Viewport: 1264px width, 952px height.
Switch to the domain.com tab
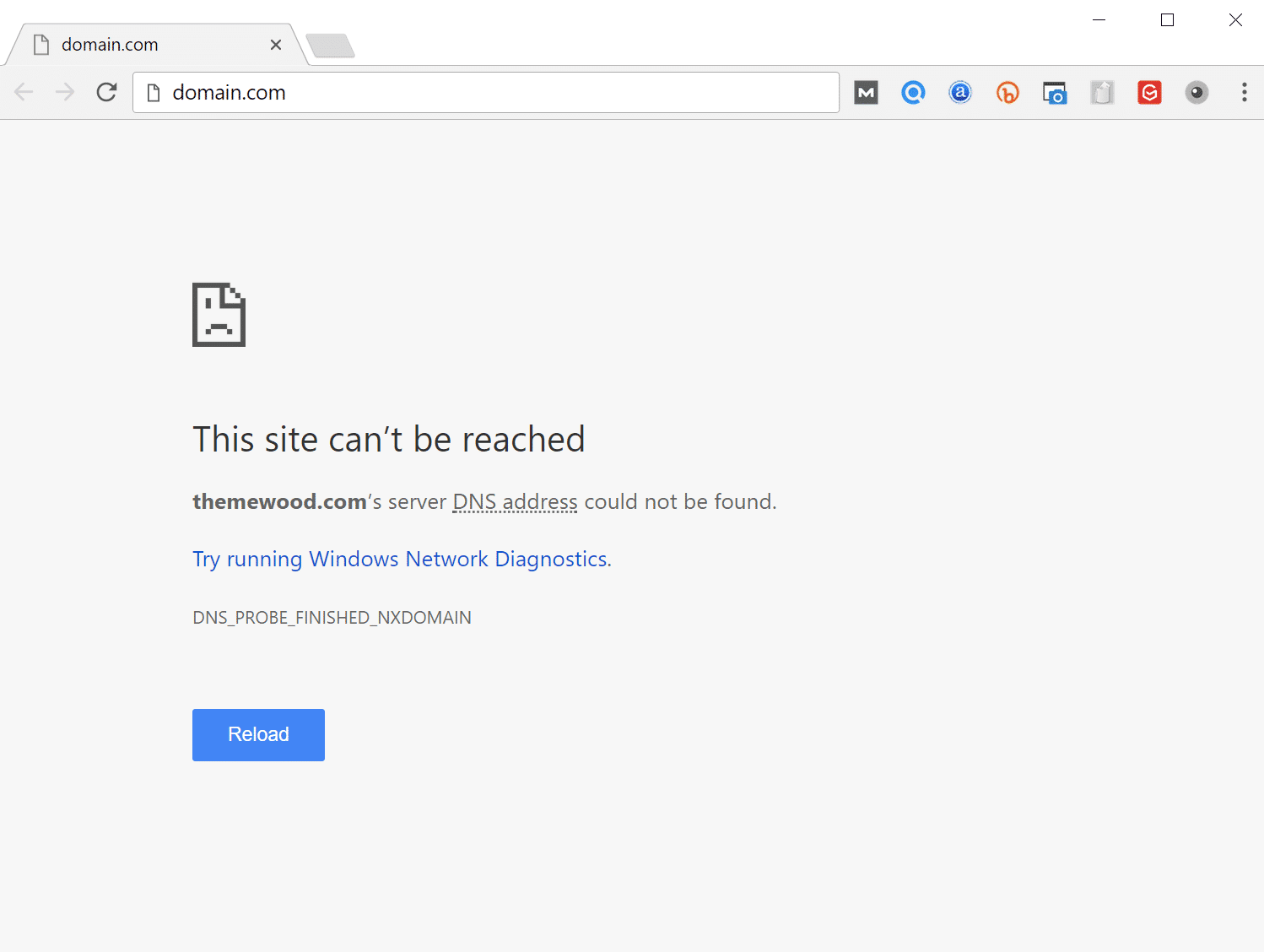(135, 44)
